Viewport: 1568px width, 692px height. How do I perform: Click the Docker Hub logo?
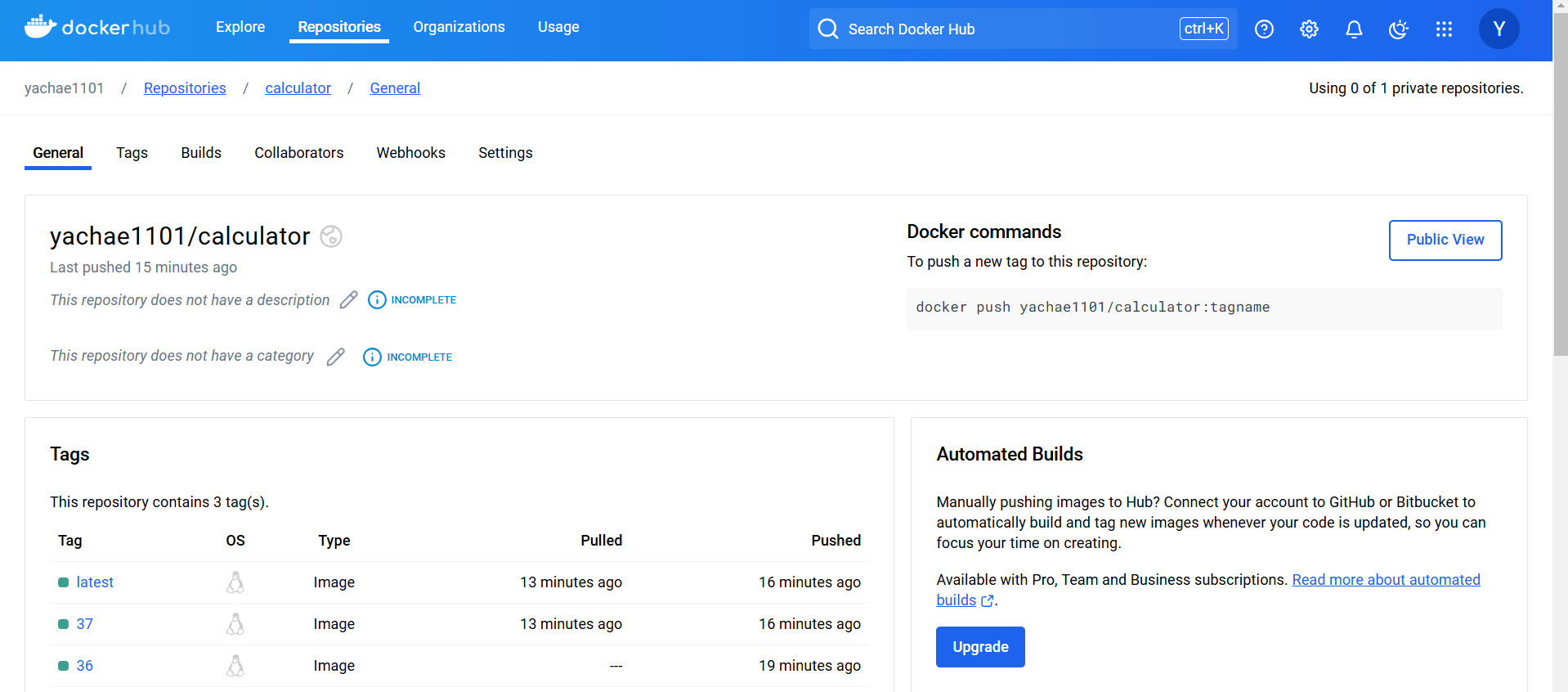[97, 28]
